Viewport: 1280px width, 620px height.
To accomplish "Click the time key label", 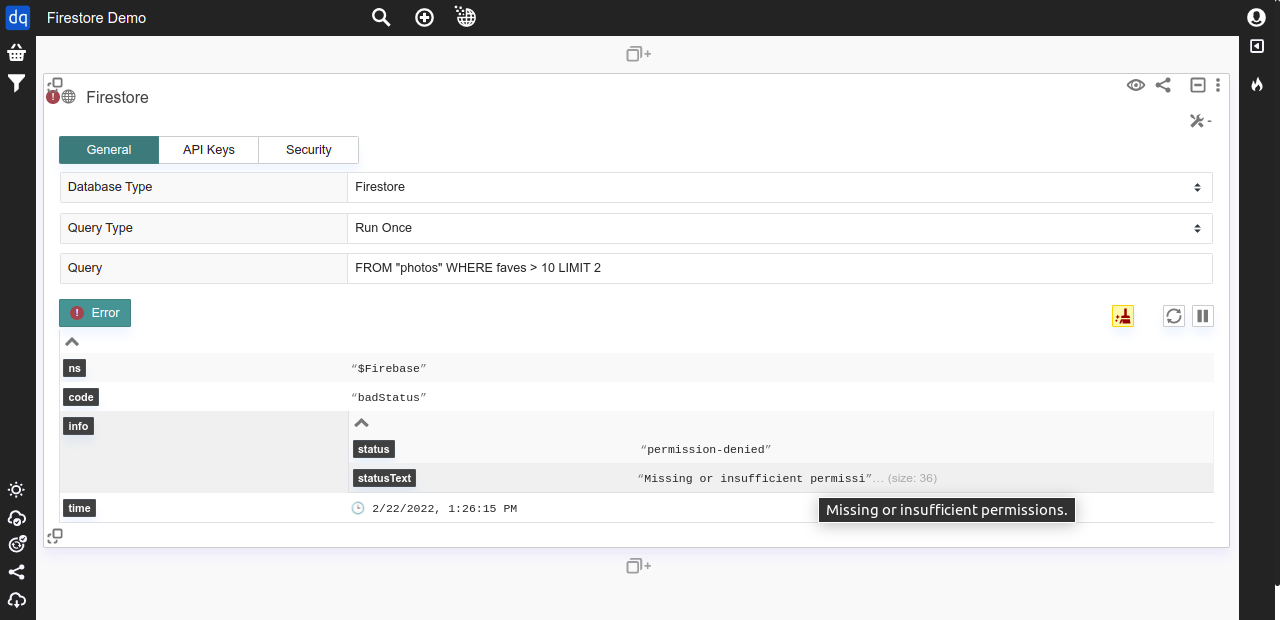I will (80, 508).
